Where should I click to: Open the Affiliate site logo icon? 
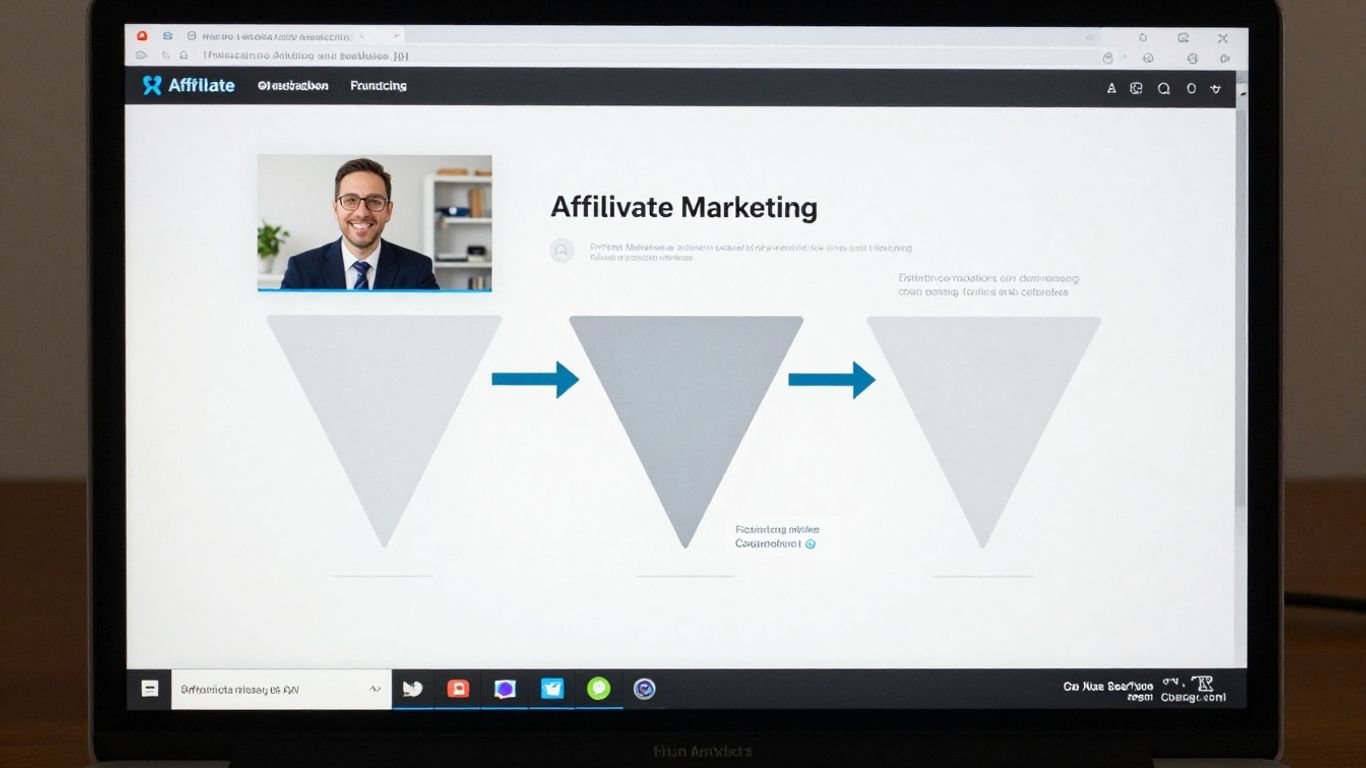[x=152, y=85]
